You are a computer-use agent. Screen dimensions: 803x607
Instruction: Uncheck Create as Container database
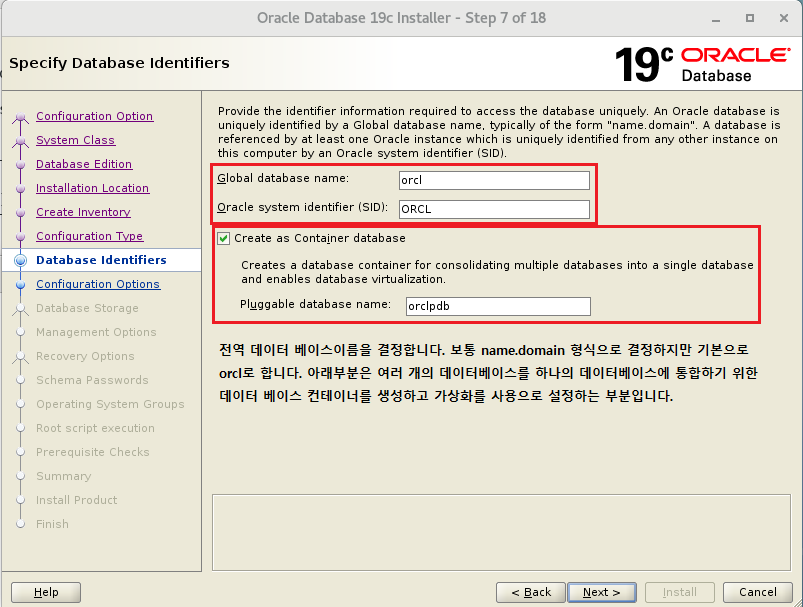223,239
